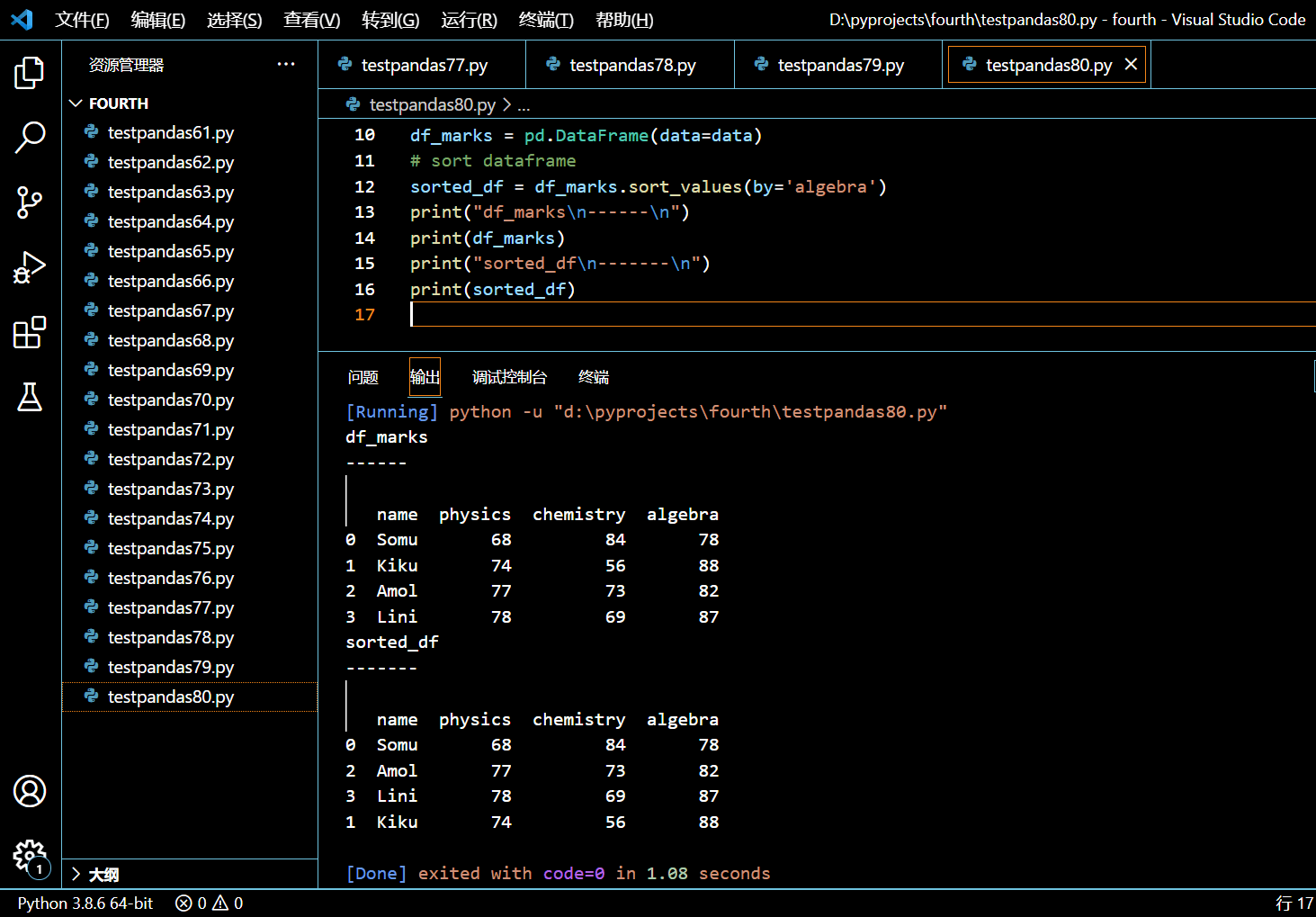The width and height of the screenshot is (1316, 917).
Task: Switch to the testpandas78.py editor tab
Action: (x=631, y=65)
